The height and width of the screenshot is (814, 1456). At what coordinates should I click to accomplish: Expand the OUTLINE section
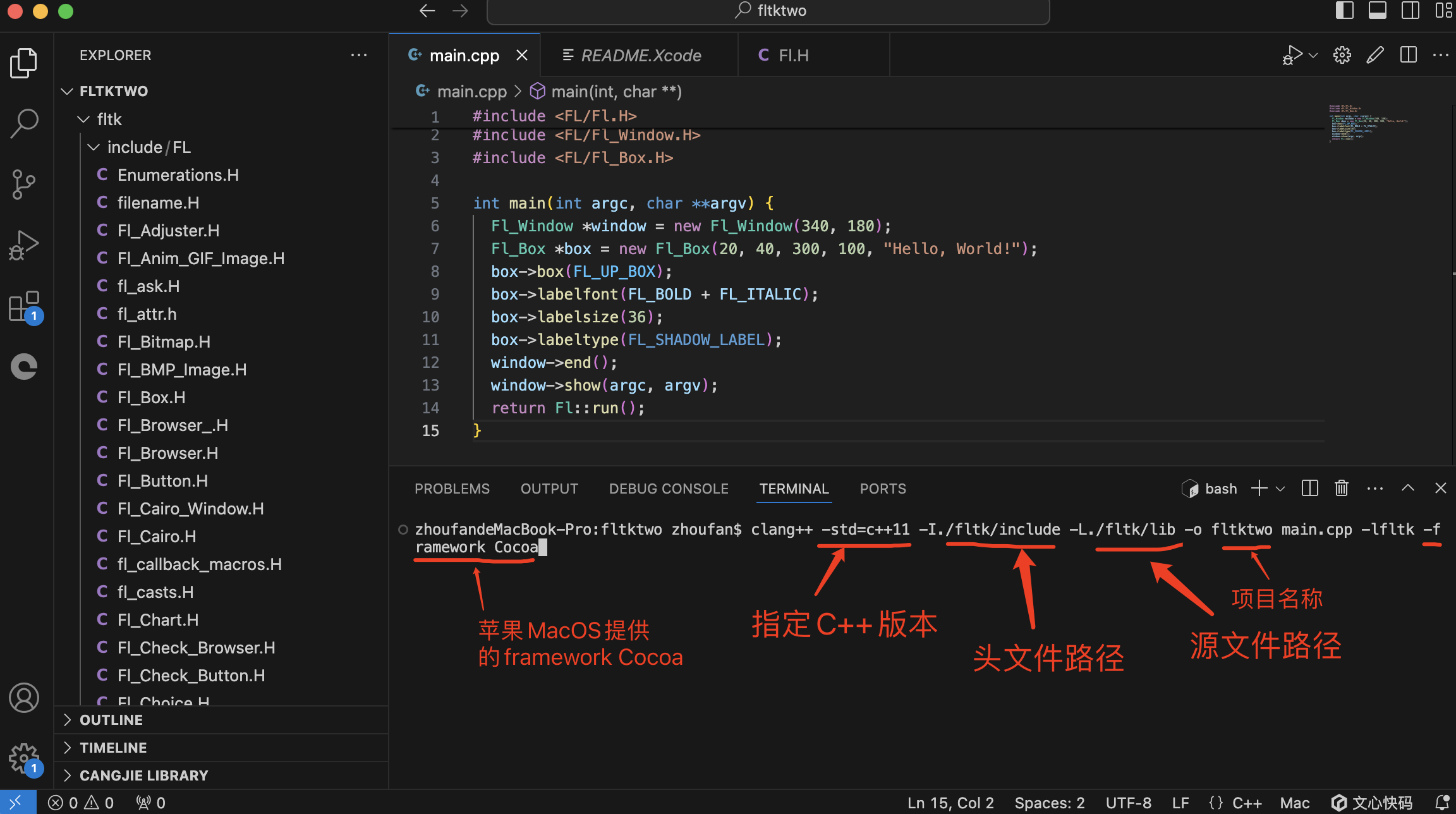click(221, 720)
